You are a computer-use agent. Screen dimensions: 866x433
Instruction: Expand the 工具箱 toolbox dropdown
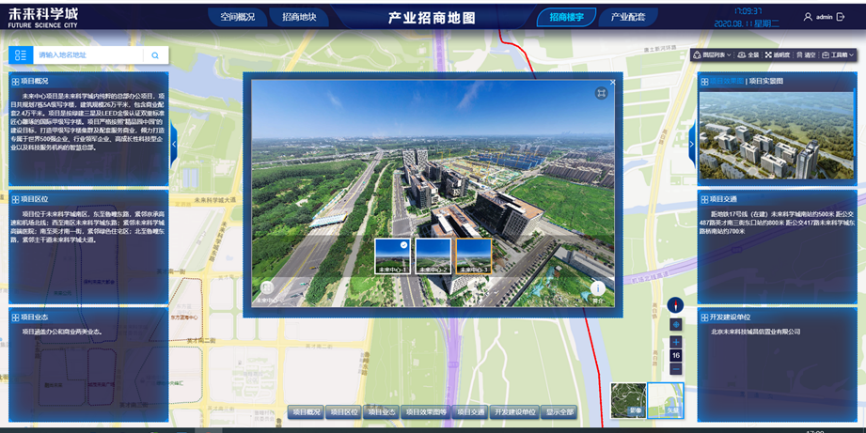[838, 55]
